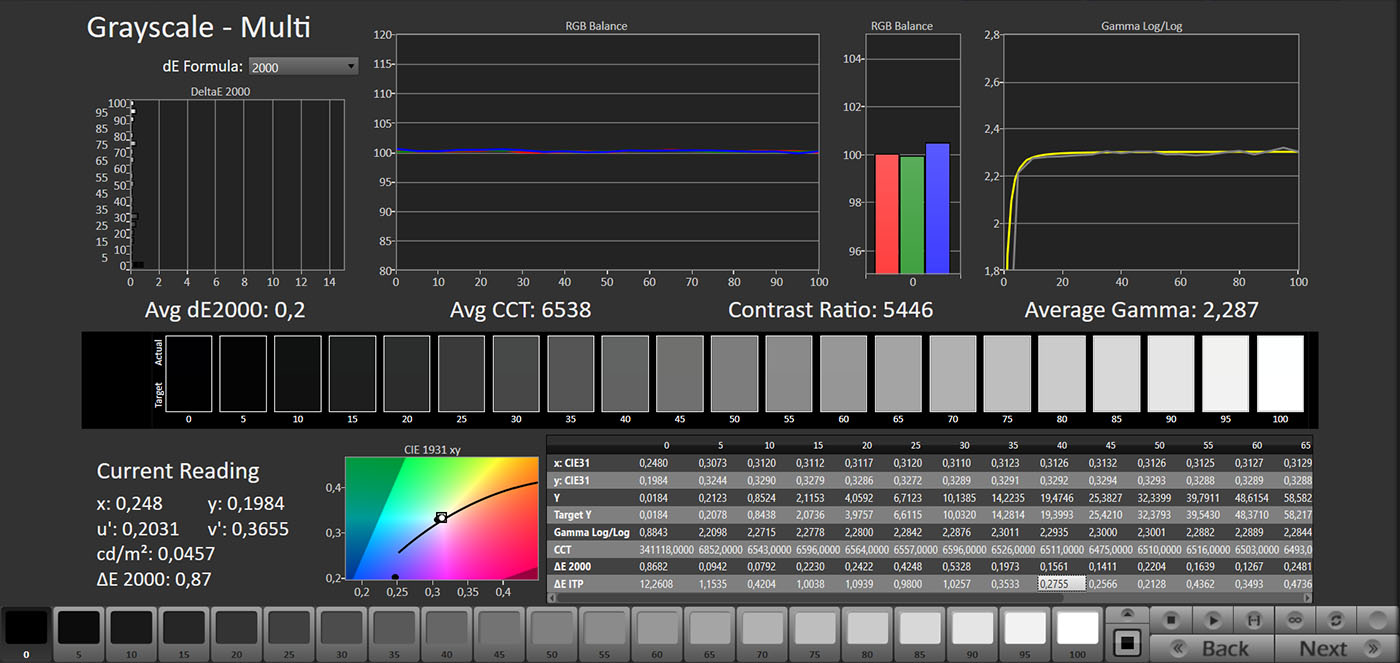Screen dimensions: 1400x663
Task: Click the Back navigation button
Action: tap(1211, 648)
